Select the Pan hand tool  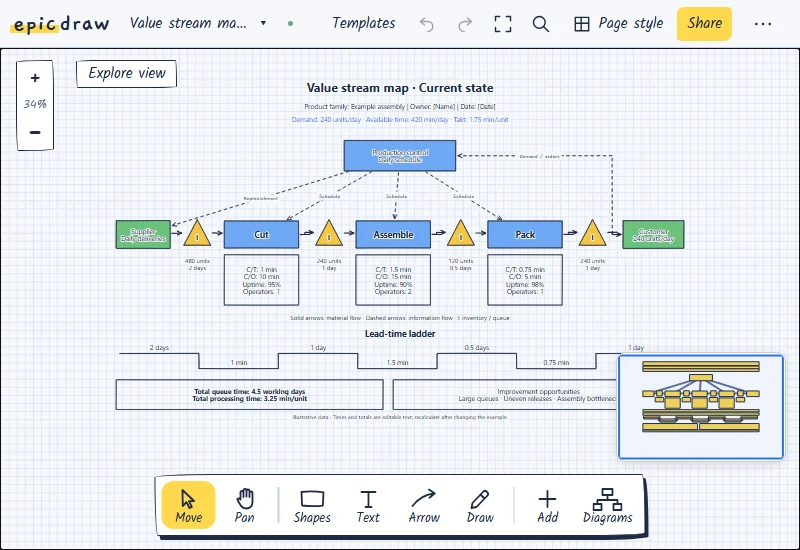(x=244, y=505)
